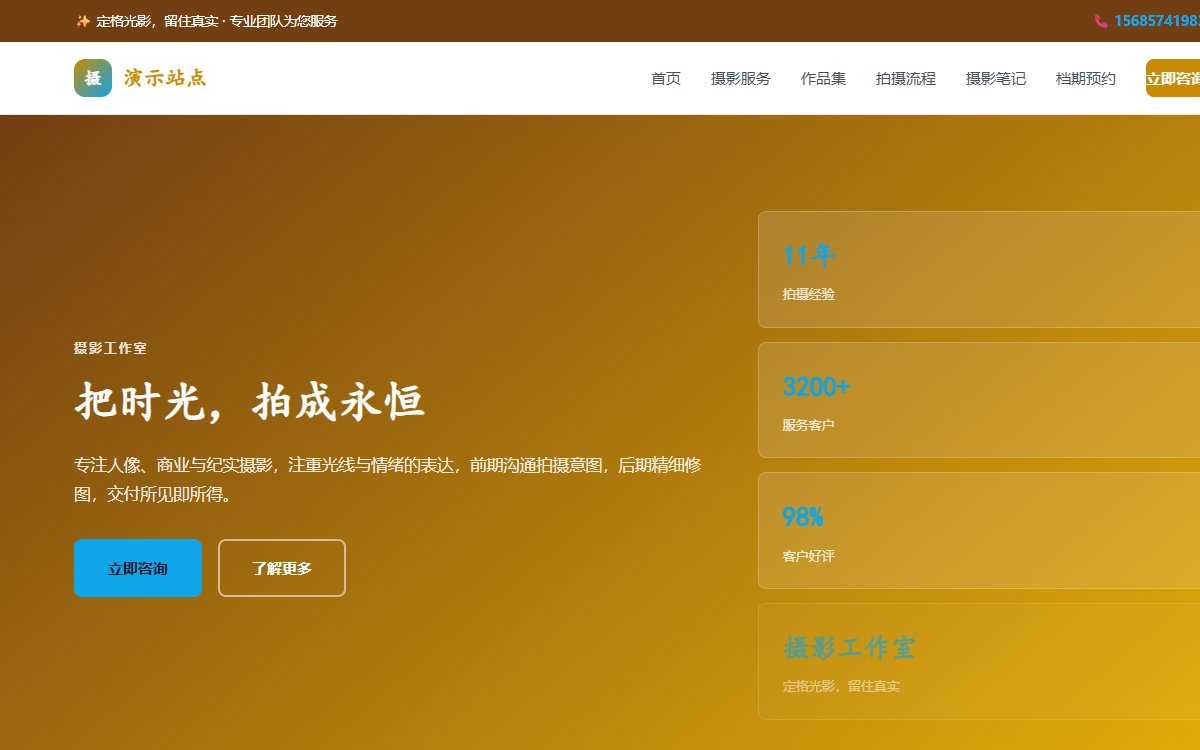Click the 3200+ 服务客户 stat card
Viewport: 1200px width, 750px height.
coord(979,400)
